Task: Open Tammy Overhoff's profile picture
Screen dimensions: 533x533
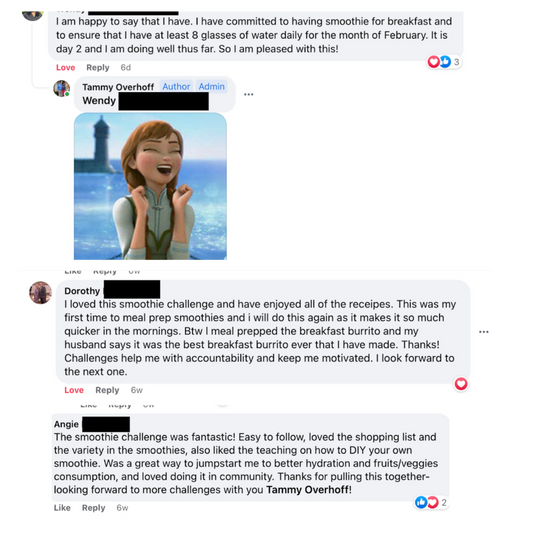Action: coord(62,88)
